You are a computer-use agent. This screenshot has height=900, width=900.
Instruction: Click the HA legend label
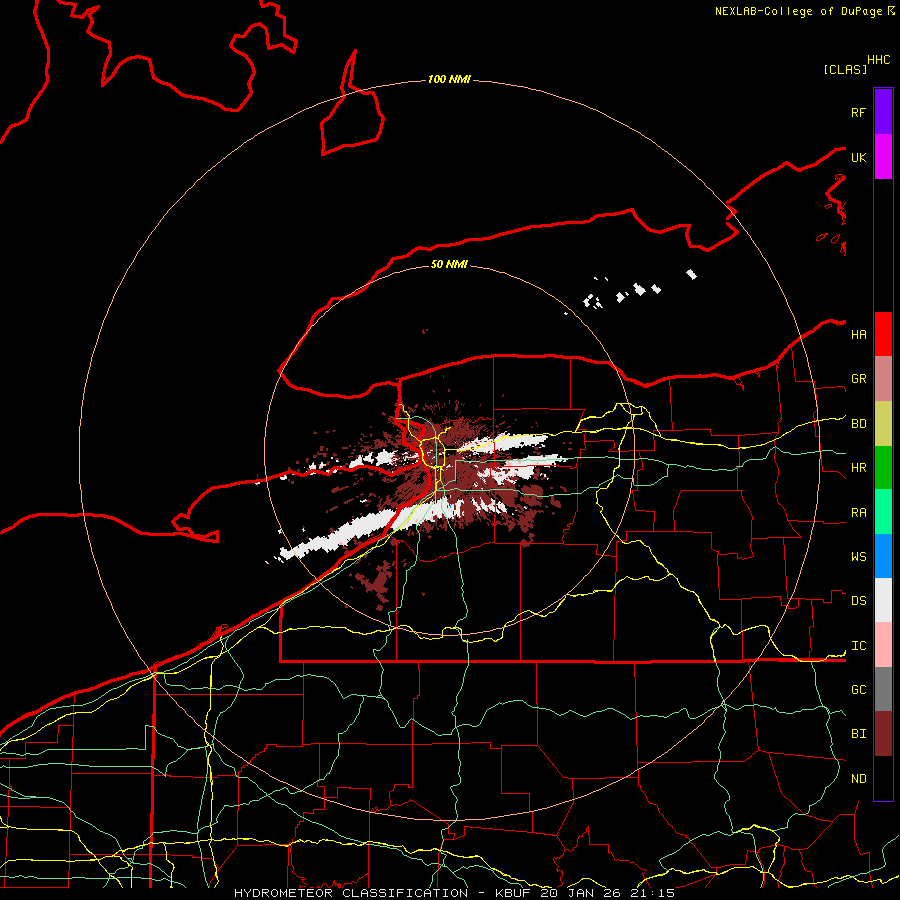[x=858, y=335]
